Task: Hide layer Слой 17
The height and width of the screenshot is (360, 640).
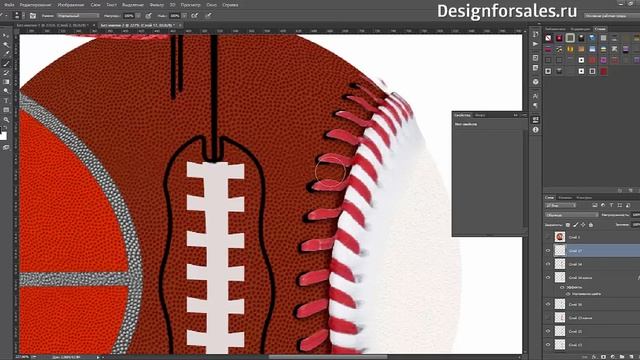Action: point(548,251)
